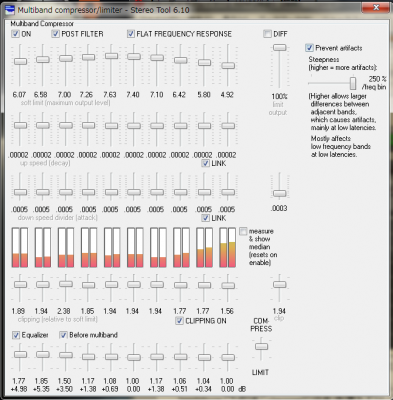Viewport: 393px width, 400px height.
Task: Click the equalizer slider showing +5.35 dB
Action: 43,354
